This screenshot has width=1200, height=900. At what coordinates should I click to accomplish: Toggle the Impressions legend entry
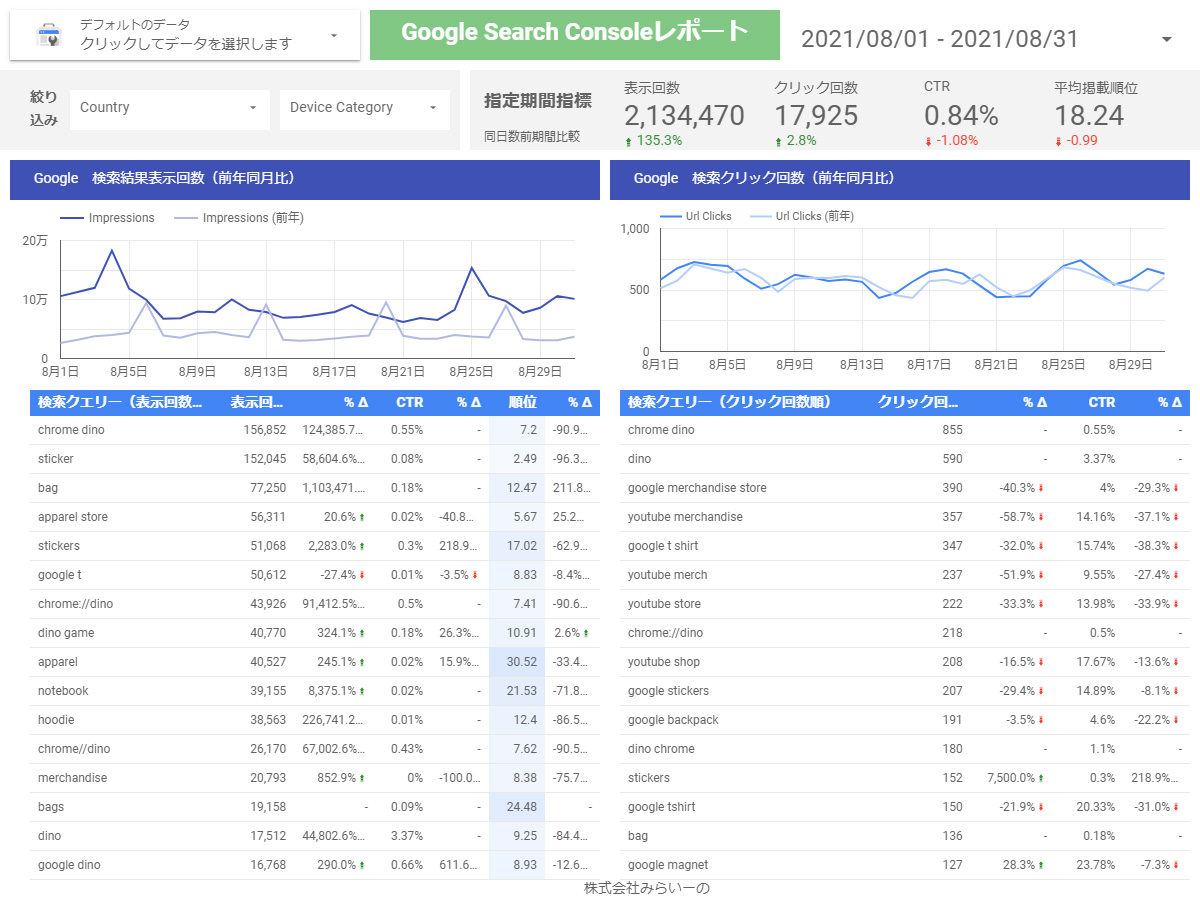107,217
